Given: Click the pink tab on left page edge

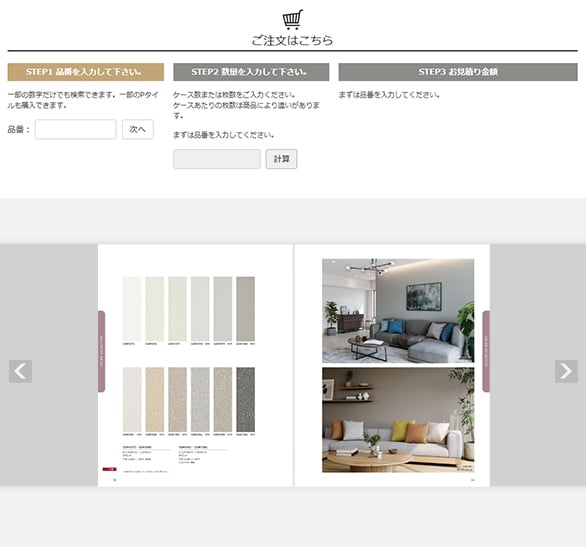Looking at the screenshot, I should (102, 351).
